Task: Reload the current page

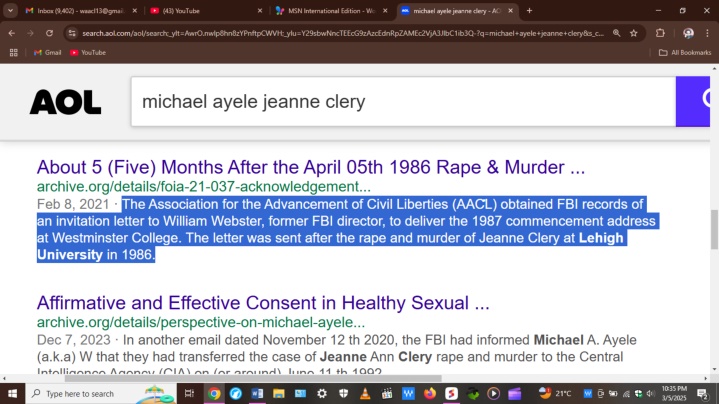Action: click(49, 33)
